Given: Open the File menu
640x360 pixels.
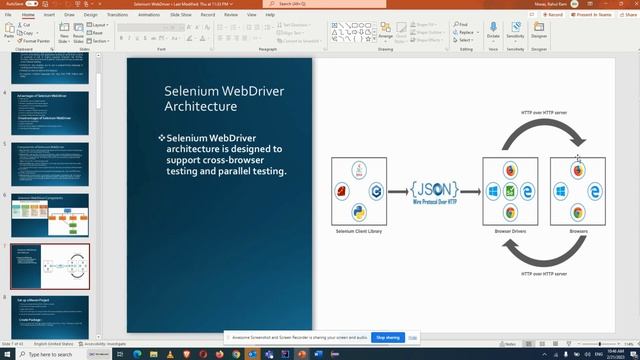Looking at the screenshot, I should click(8, 15).
